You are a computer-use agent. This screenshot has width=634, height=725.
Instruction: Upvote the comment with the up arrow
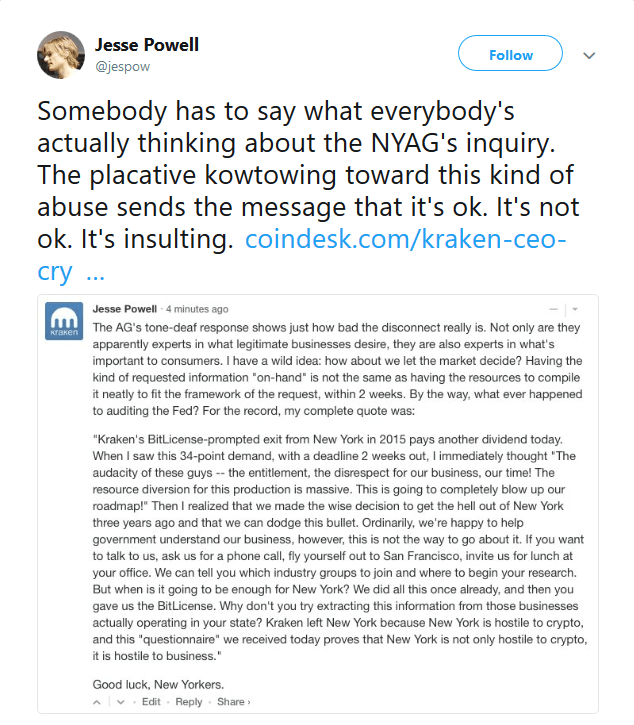[98, 702]
